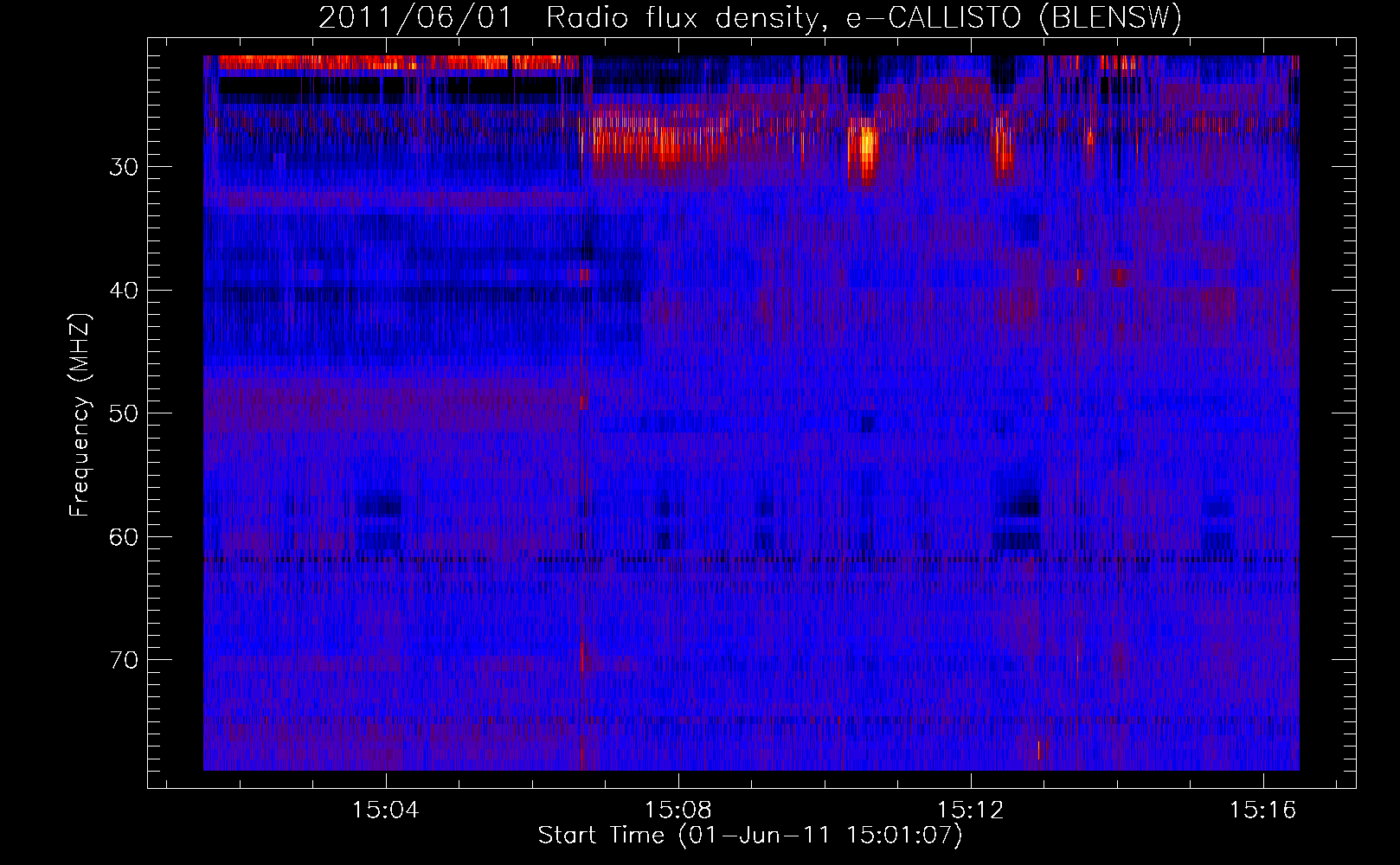Click the 50 MHz frequency tick label
Screen dimensions: 1400x865
(124, 413)
